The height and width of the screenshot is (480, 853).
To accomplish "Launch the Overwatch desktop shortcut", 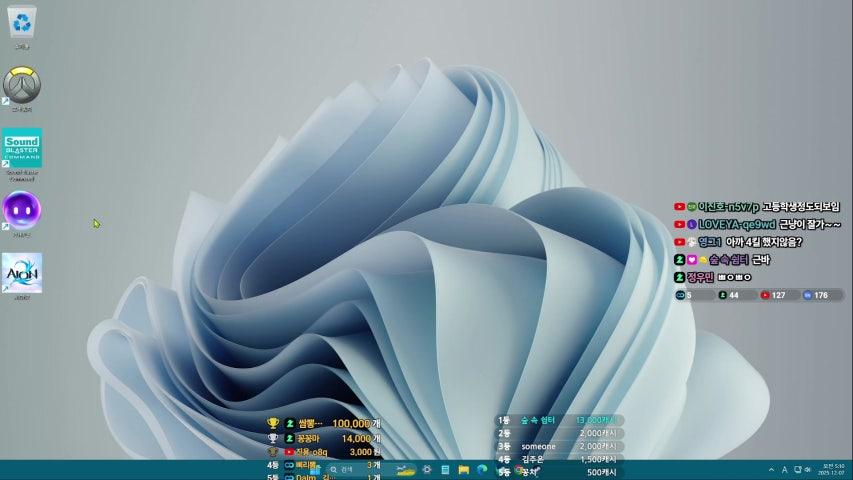I will click(x=22, y=89).
